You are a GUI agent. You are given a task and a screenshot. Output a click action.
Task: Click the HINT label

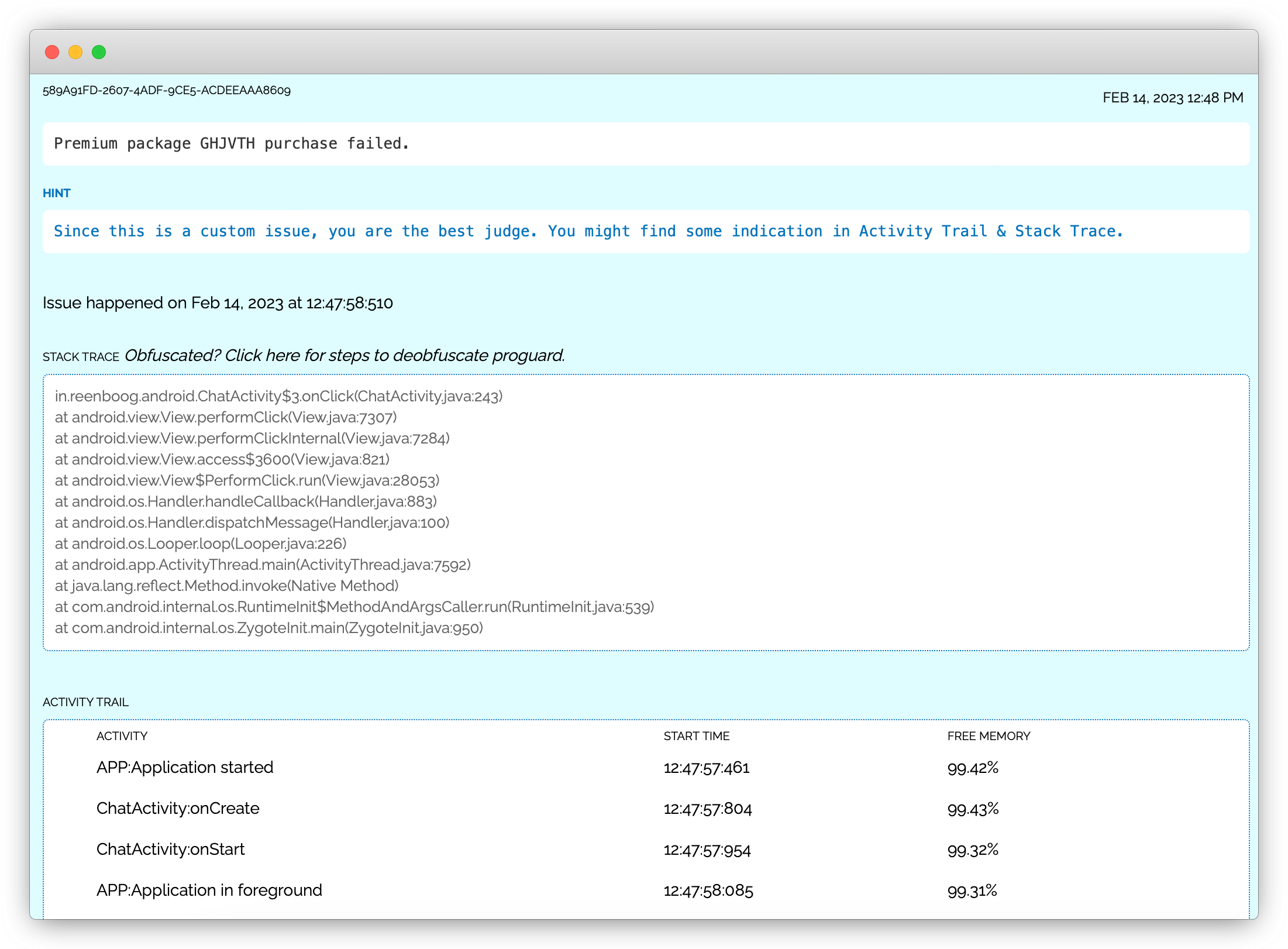point(56,193)
